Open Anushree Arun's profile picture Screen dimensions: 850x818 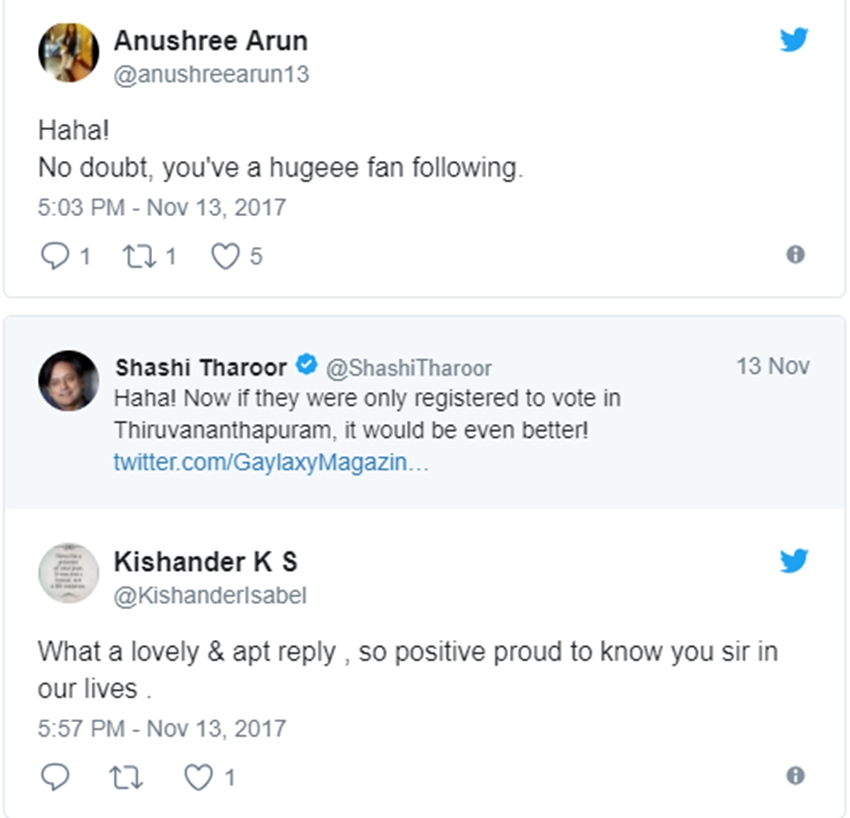tap(68, 53)
